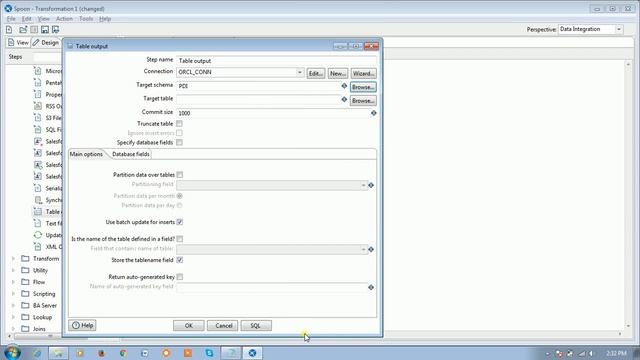Click the Spoon application taskbar icon
The height and width of the screenshot is (360, 640).
pyautogui.click(x=252, y=353)
